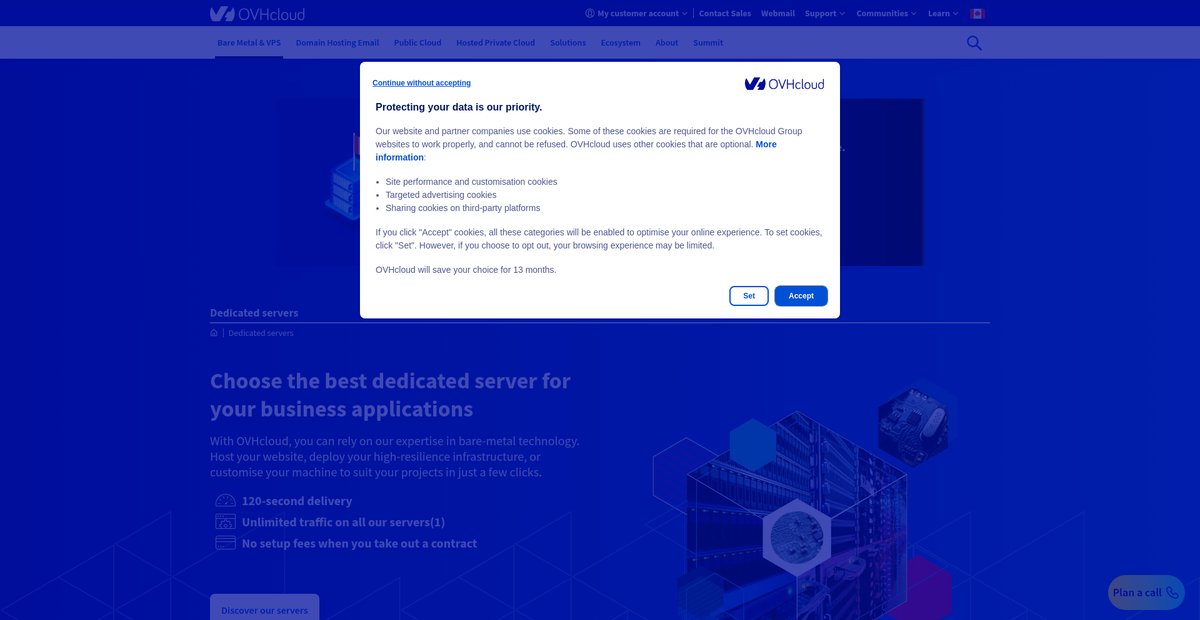The height and width of the screenshot is (620, 1200).
Task: Click Discover our servers button
Action: [265, 608]
